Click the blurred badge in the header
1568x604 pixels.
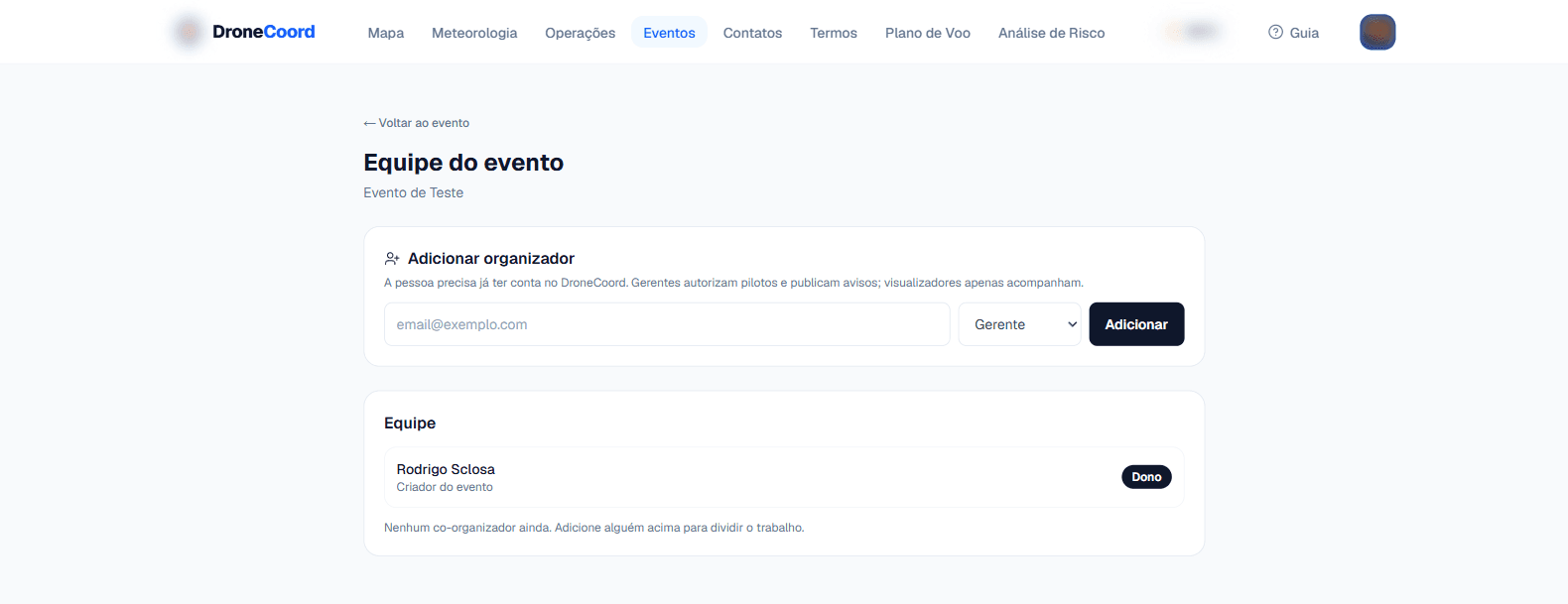click(x=1192, y=32)
